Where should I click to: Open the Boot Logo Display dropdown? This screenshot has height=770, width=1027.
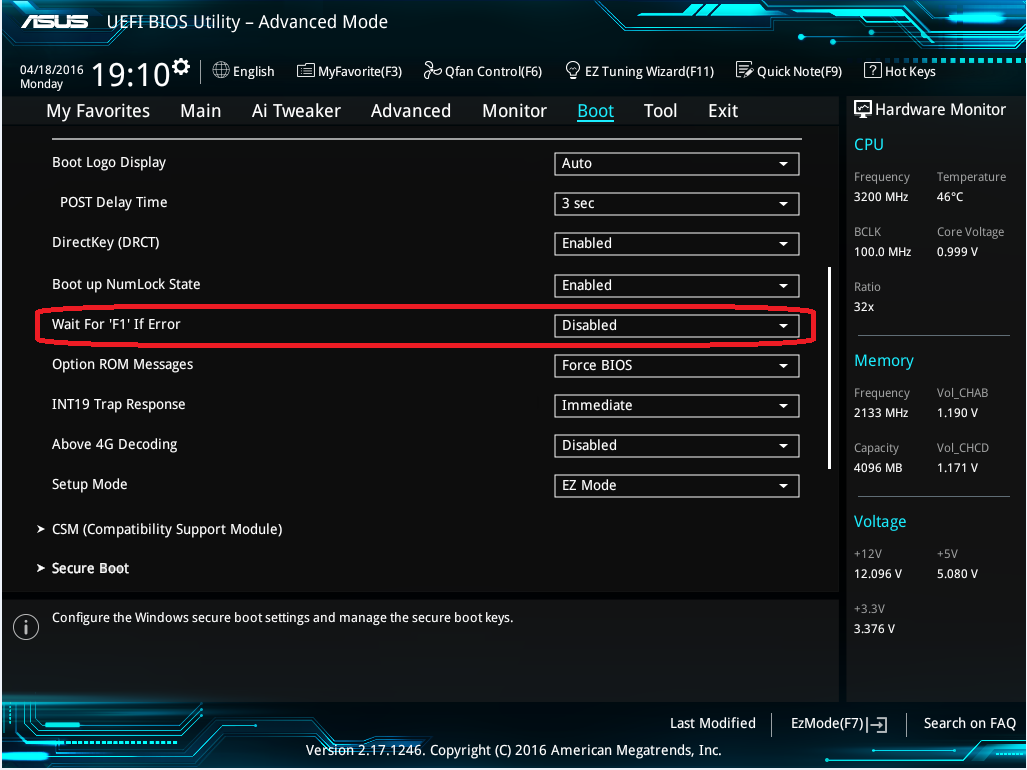(676, 163)
